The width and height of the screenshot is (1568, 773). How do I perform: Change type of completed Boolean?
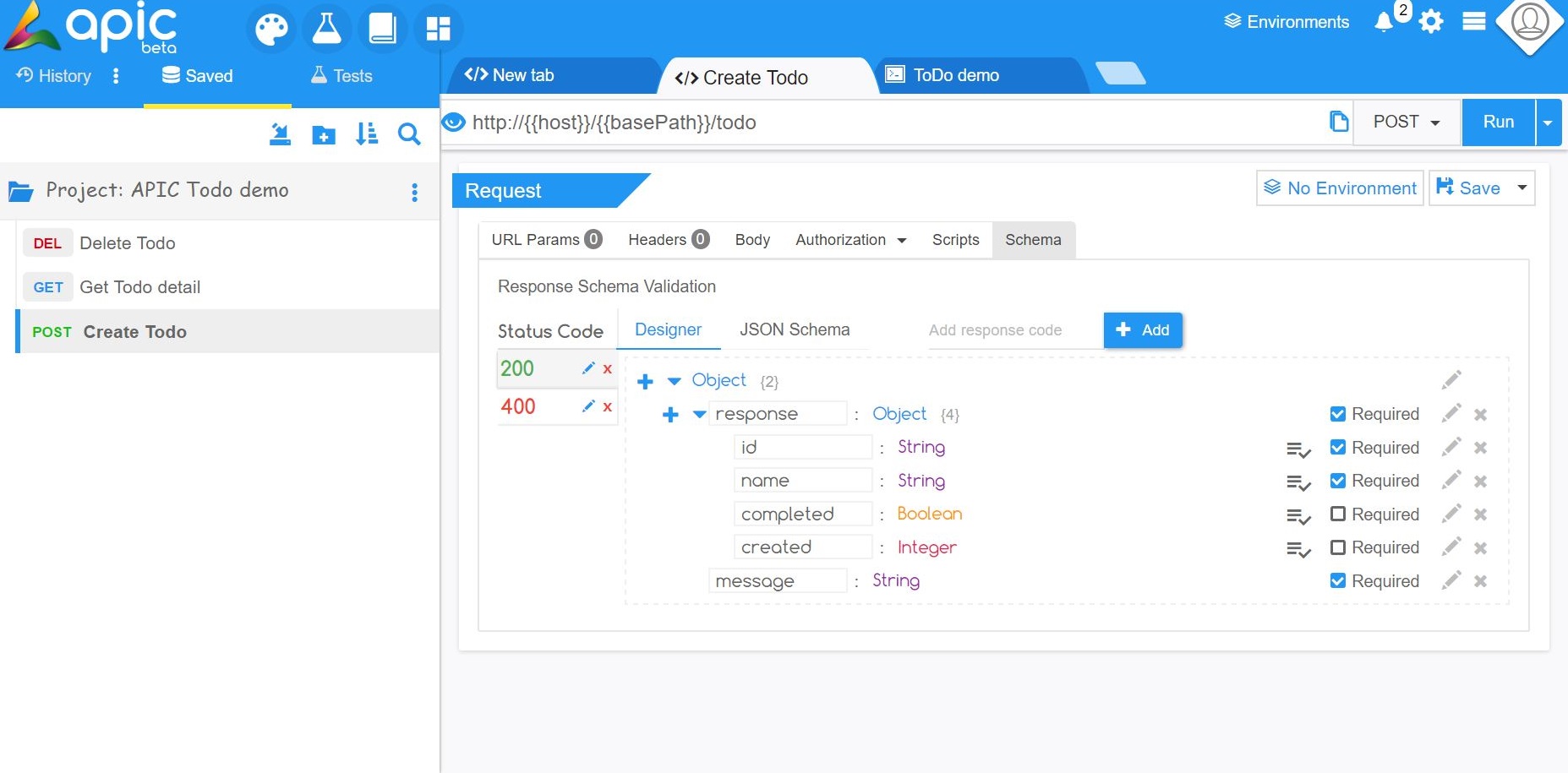point(929,514)
